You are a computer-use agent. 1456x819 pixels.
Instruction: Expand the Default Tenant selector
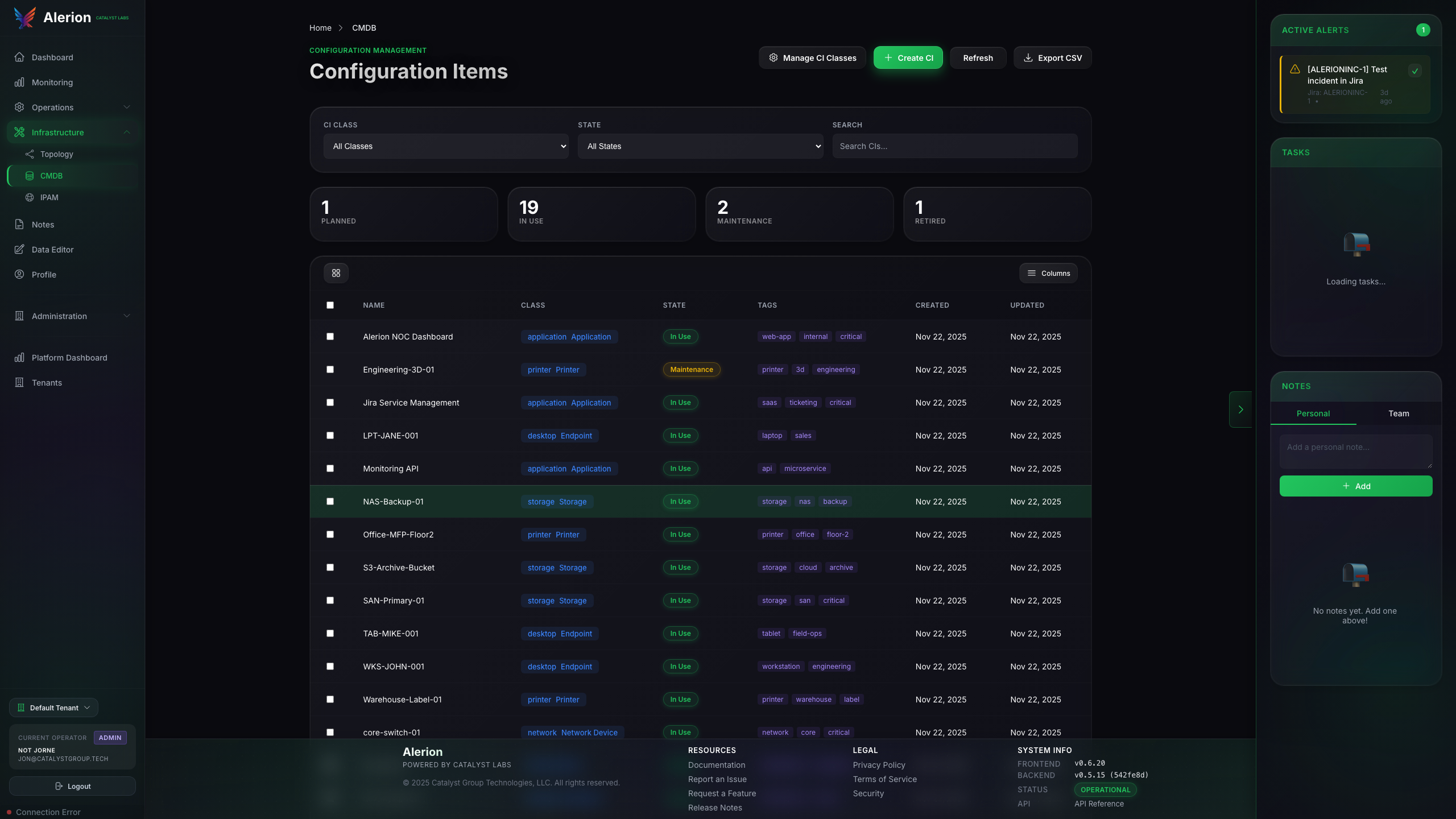pos(54,708)
